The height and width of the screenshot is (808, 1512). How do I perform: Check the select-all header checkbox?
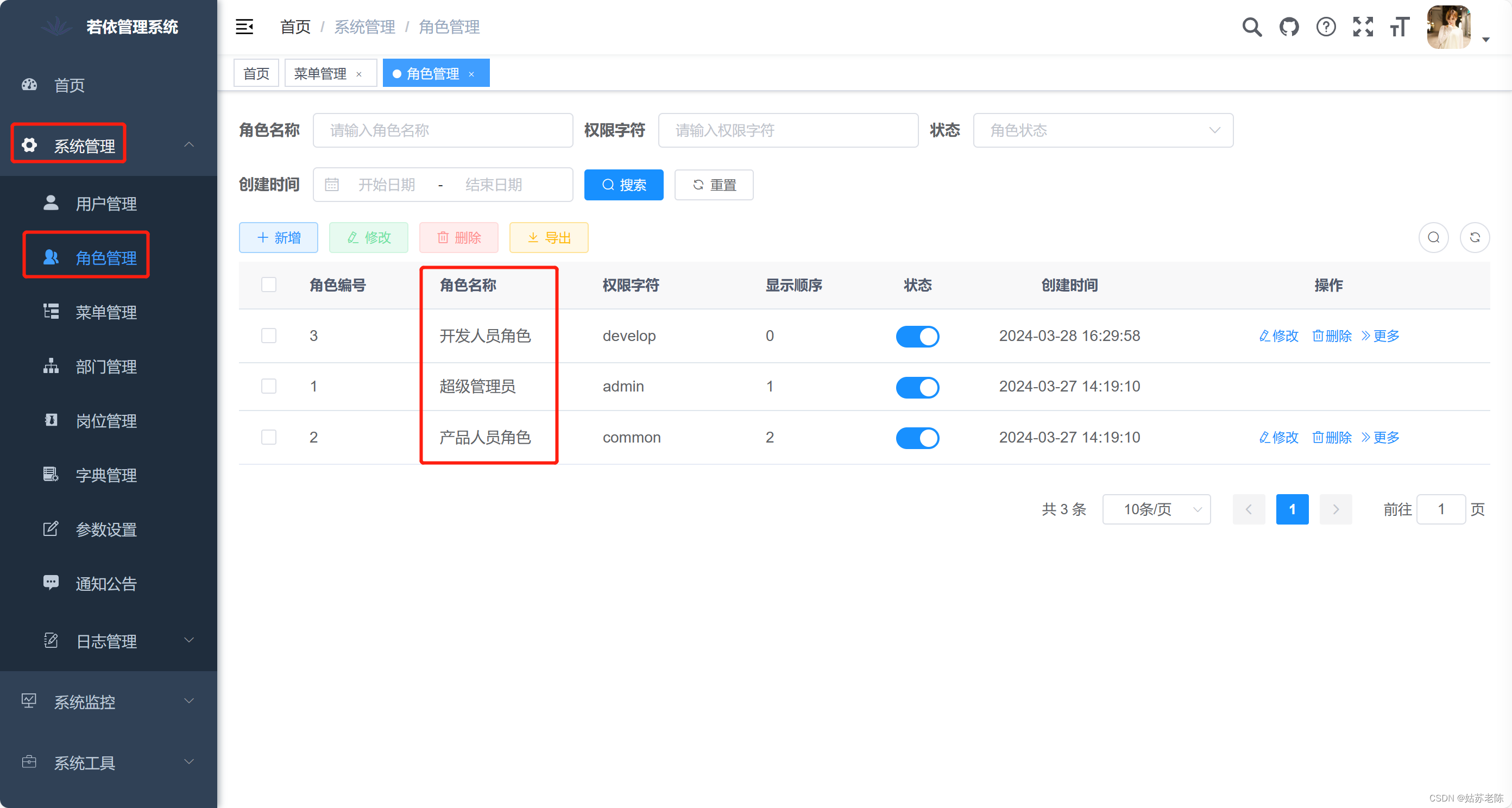pyautogui.click(x=269, y=285)
